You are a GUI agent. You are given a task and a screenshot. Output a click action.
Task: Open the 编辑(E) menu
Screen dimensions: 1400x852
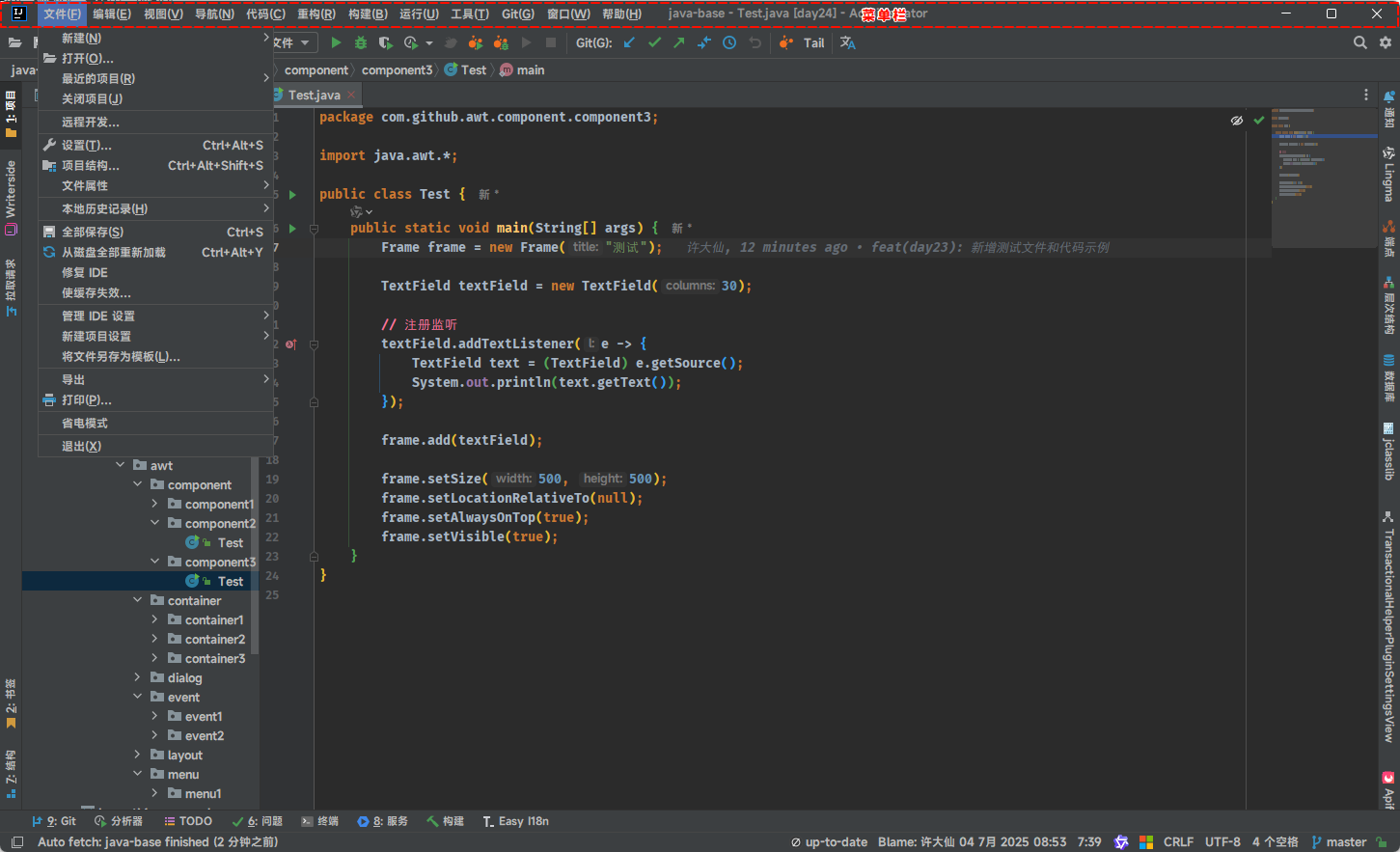(x=112, y=14)
